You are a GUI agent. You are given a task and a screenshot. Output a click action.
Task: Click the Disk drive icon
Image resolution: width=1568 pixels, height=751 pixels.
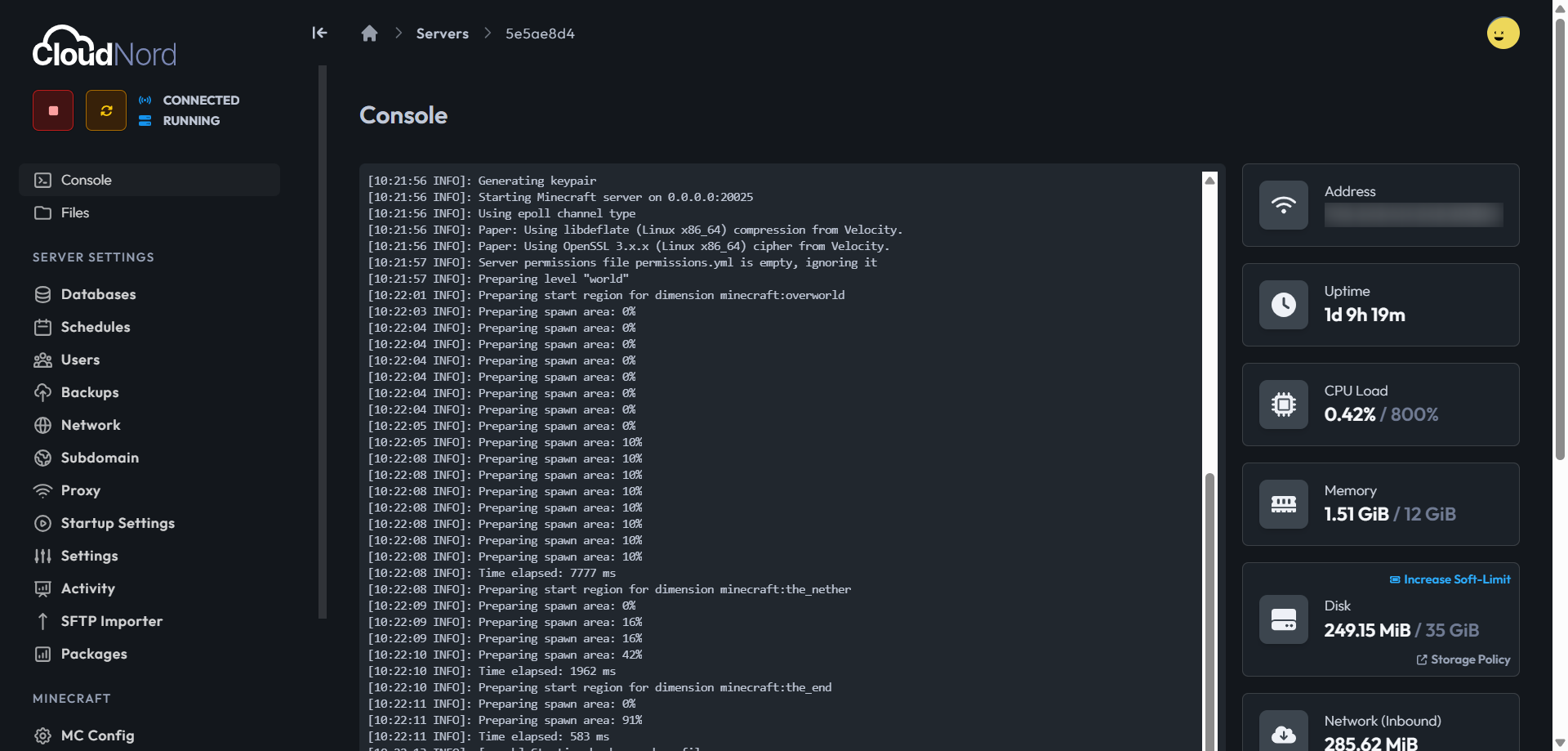(x=1284, y=619)
